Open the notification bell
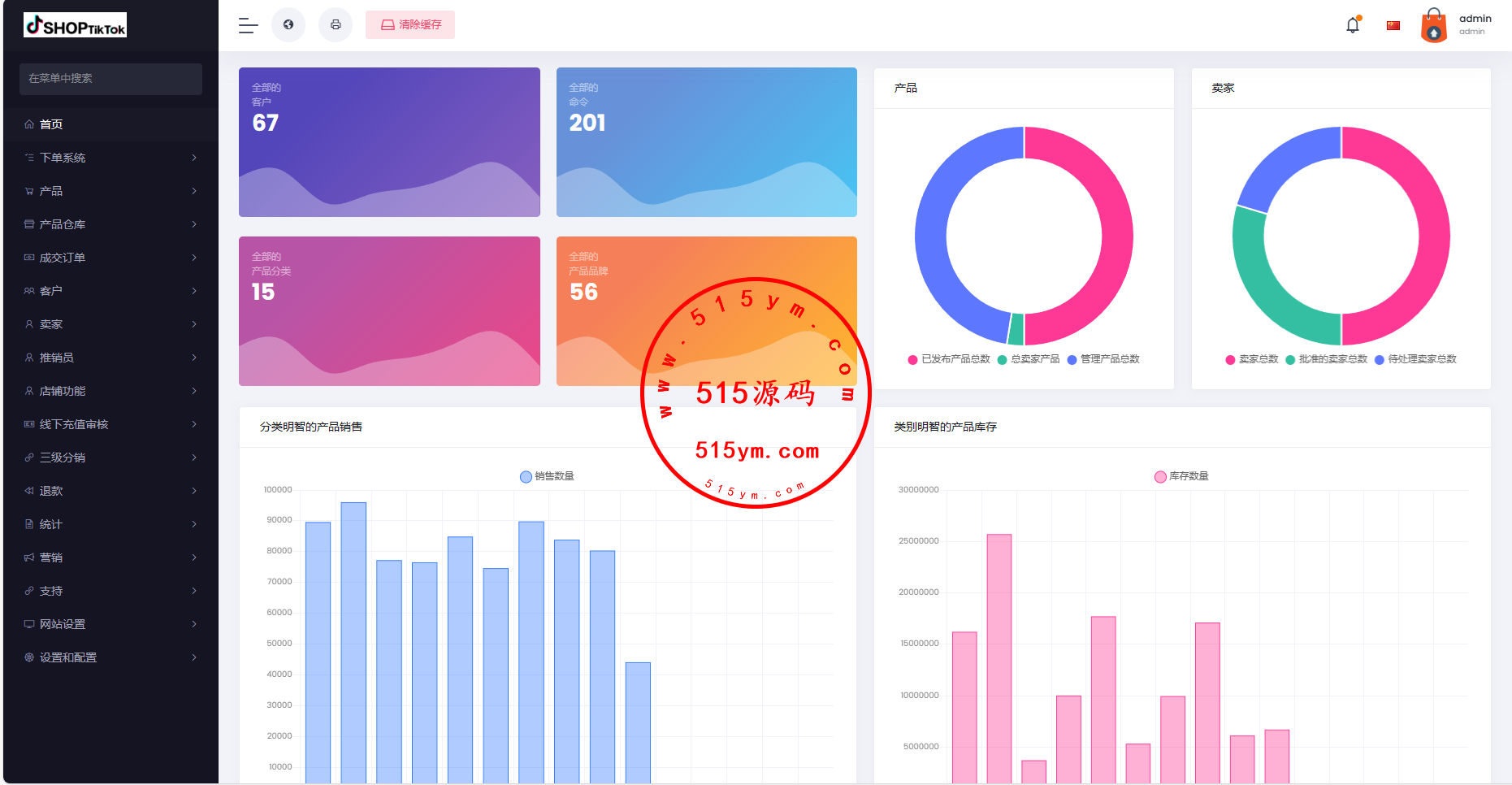Screen dimensions: 1512x785 [x=1353, y=25]
